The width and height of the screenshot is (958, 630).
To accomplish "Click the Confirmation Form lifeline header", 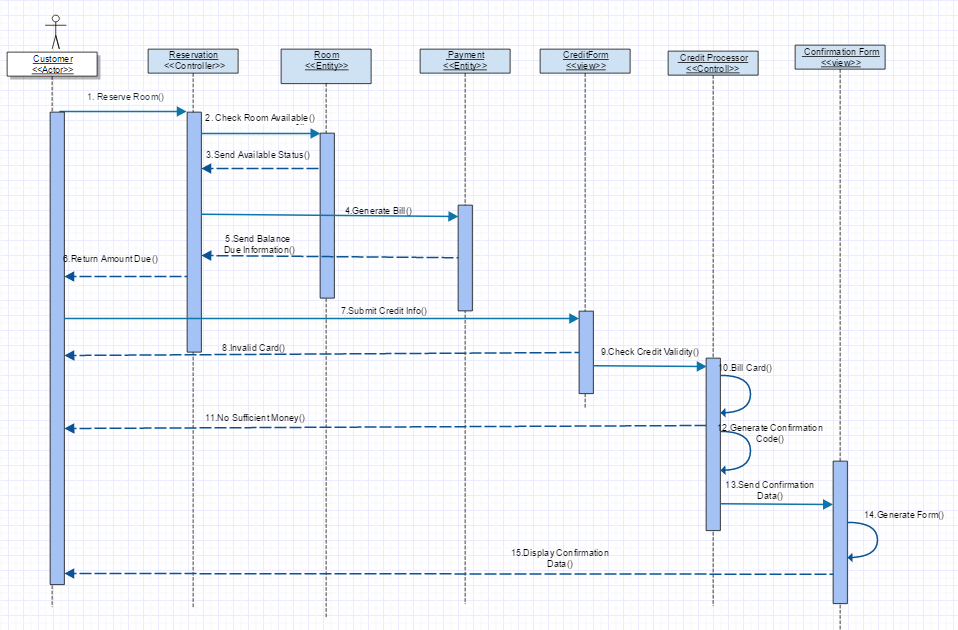I will click(840, 57).
